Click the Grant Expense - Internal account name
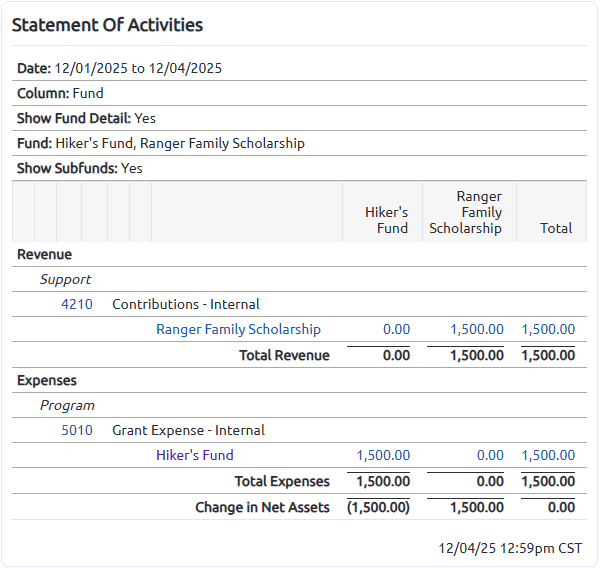601x568 pixels. (x=188, y=430)
